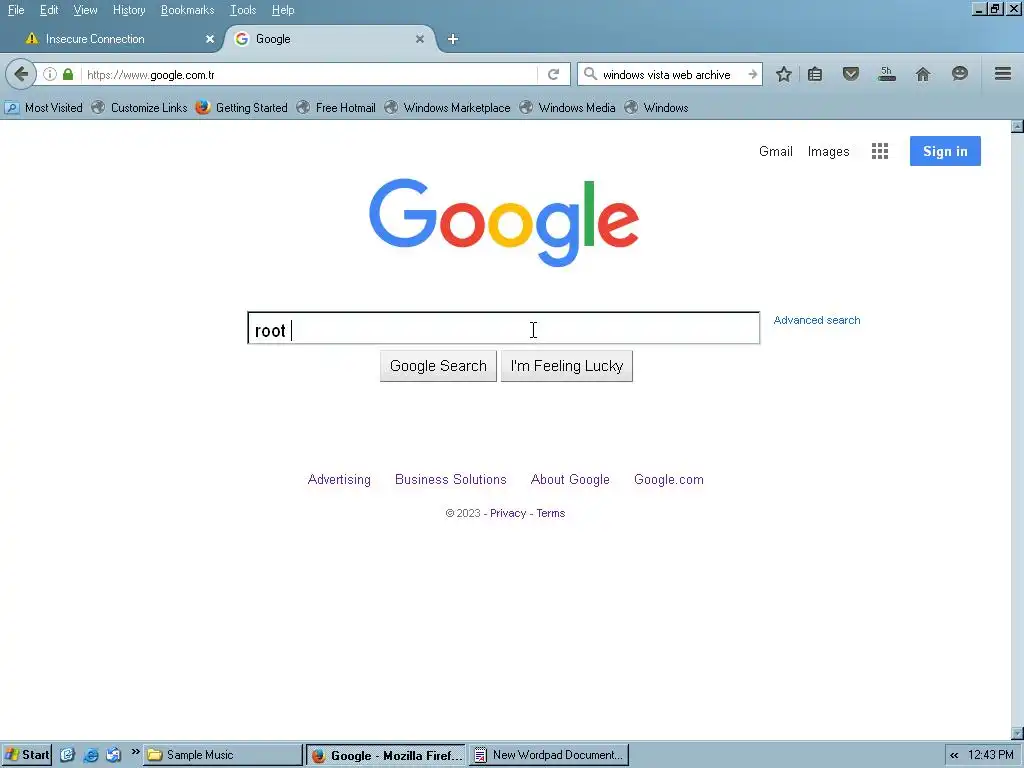The image size is (1024, 768).
Task: Show your bookmarks list icon
Action: point(815,74)
